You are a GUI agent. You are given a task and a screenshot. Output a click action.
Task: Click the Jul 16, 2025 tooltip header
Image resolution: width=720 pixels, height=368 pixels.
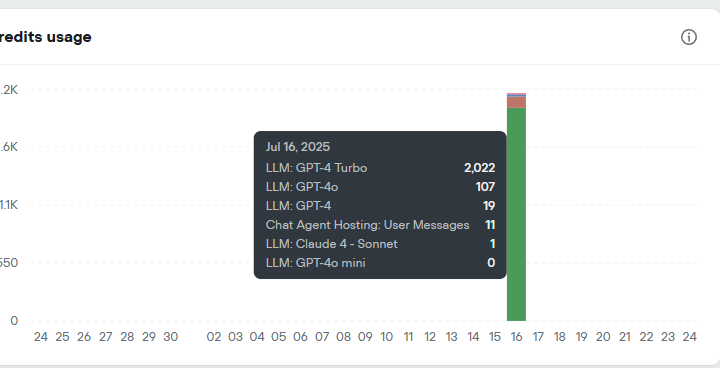point(298,147)
